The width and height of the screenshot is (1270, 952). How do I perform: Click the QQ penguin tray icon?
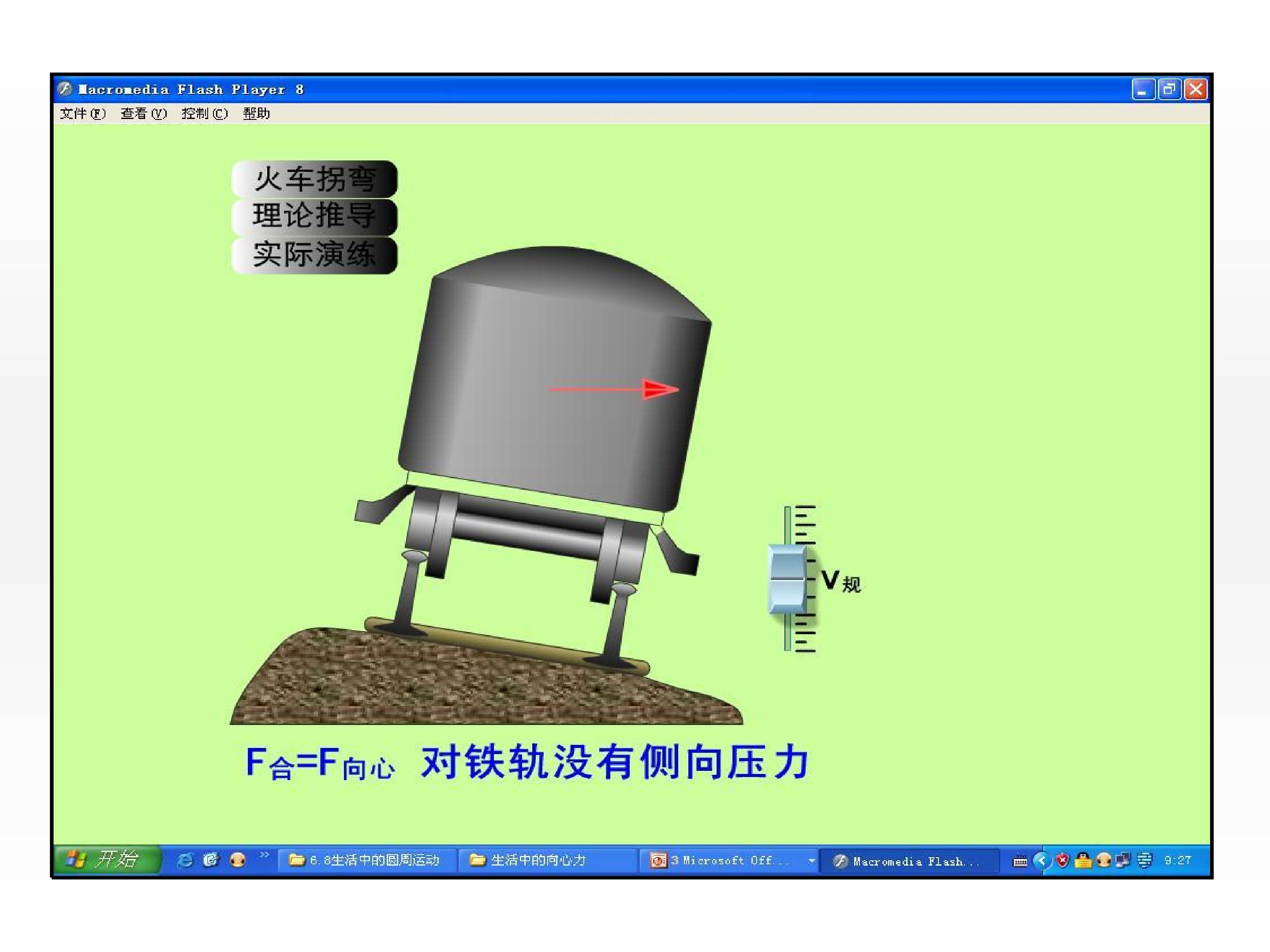[1083, 860]
